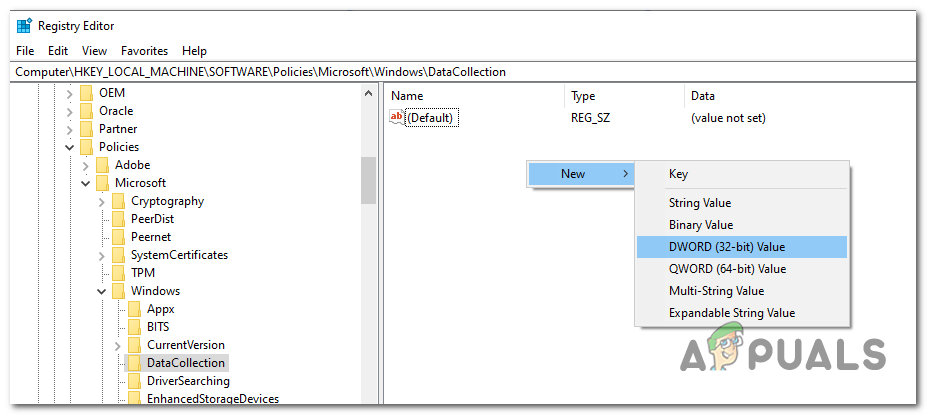Click the tree pane vertical scrollbar thumb
Image resolution: width=927 pixels, height=415 pixels.
[x=368, y=180]
